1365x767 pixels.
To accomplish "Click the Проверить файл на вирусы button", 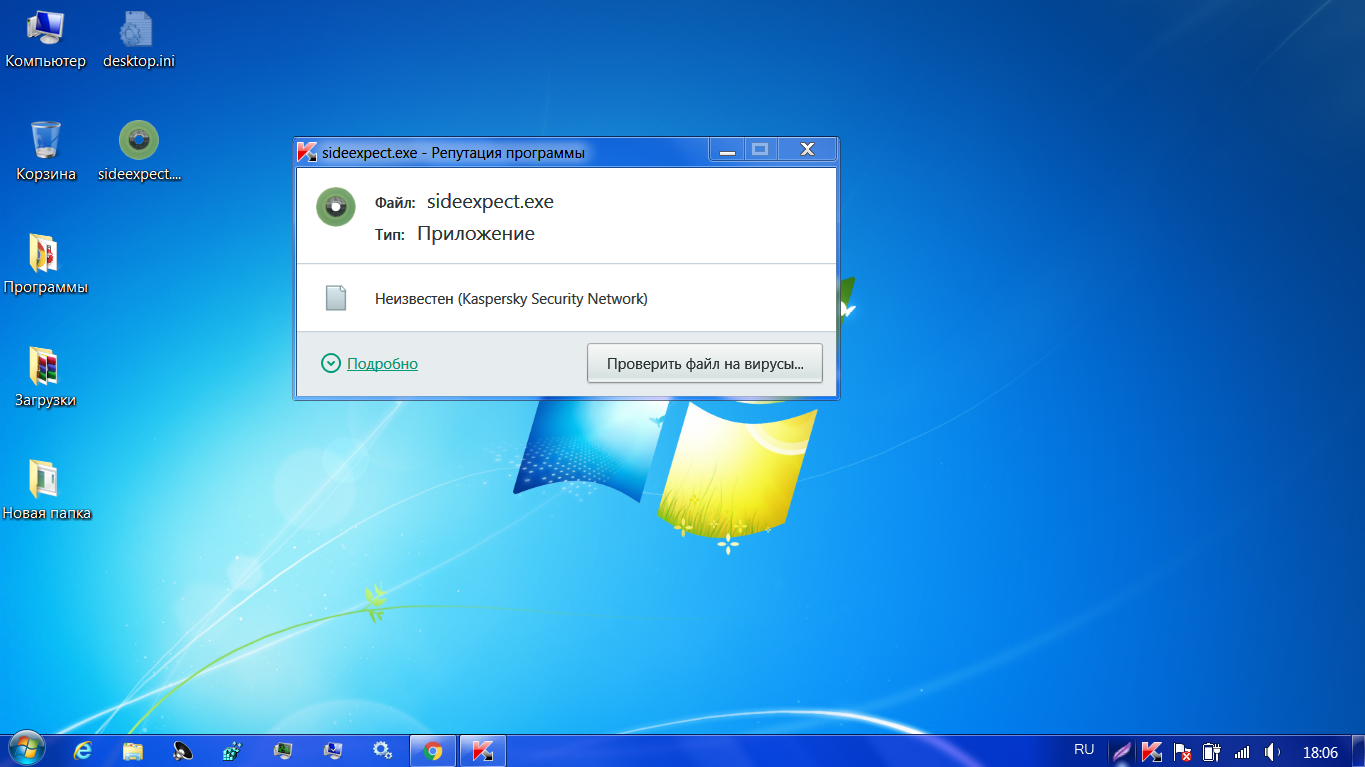I will [704, 364].
